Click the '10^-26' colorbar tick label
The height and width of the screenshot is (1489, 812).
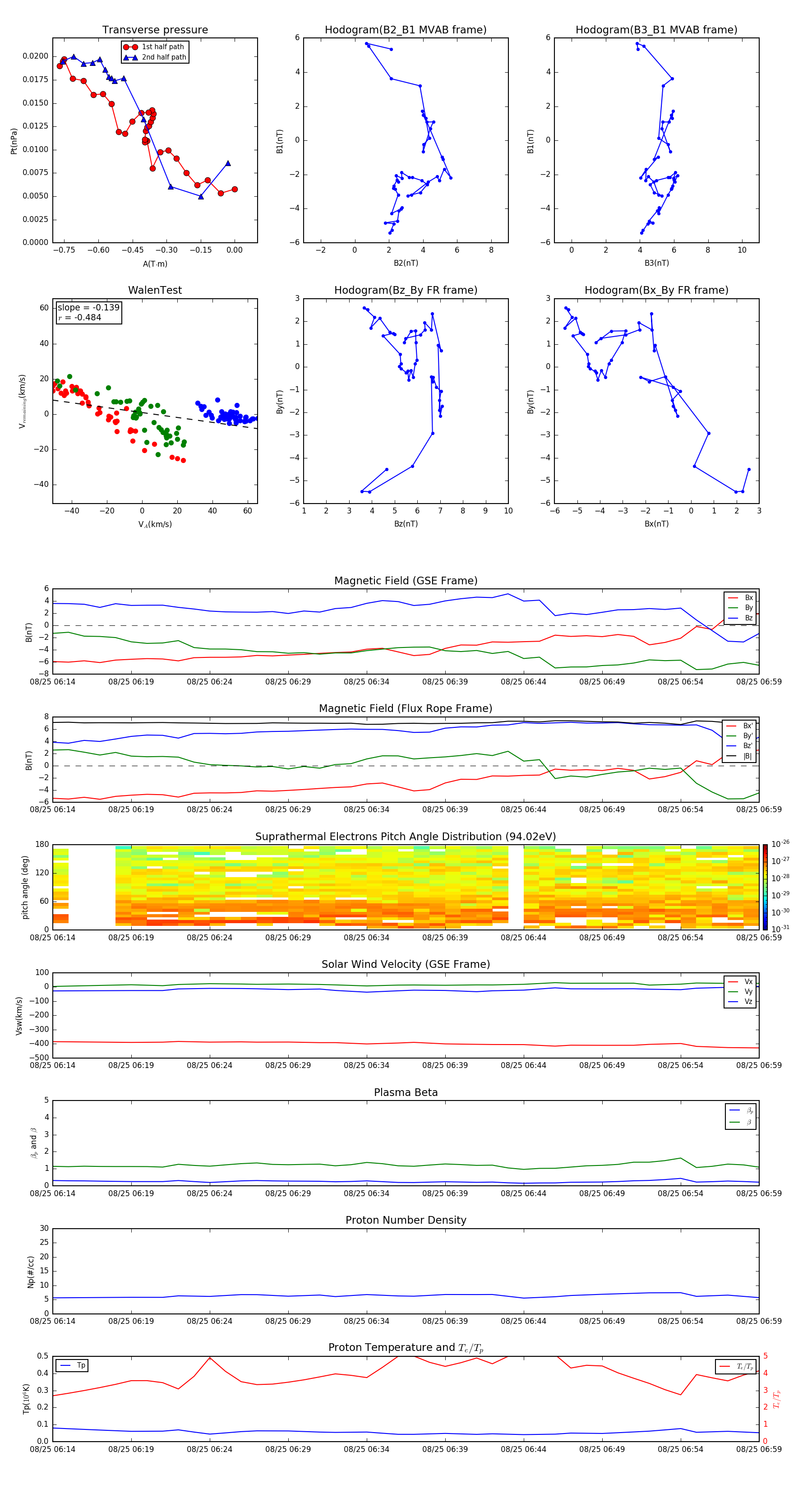(x=780, y=844)
